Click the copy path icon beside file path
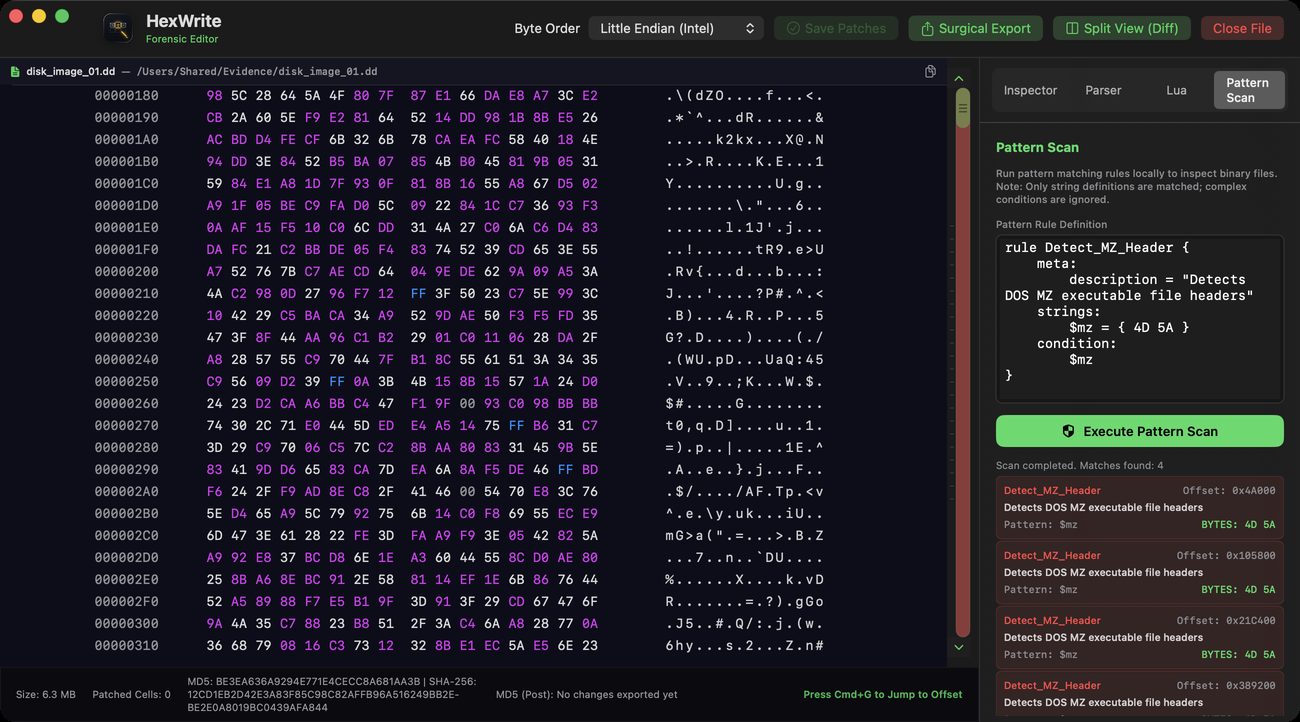This screenshot has height=722, width=1300. 930,71
